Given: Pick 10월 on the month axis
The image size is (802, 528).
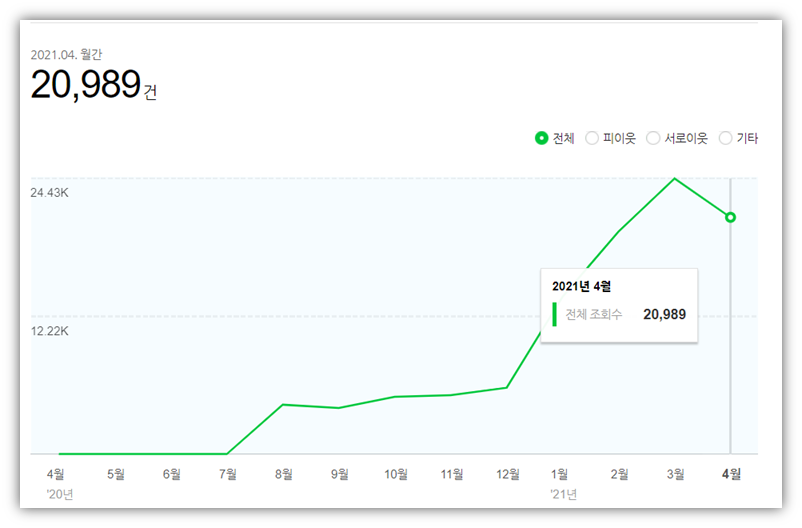Looking at the screenshot, I should 395,474.
